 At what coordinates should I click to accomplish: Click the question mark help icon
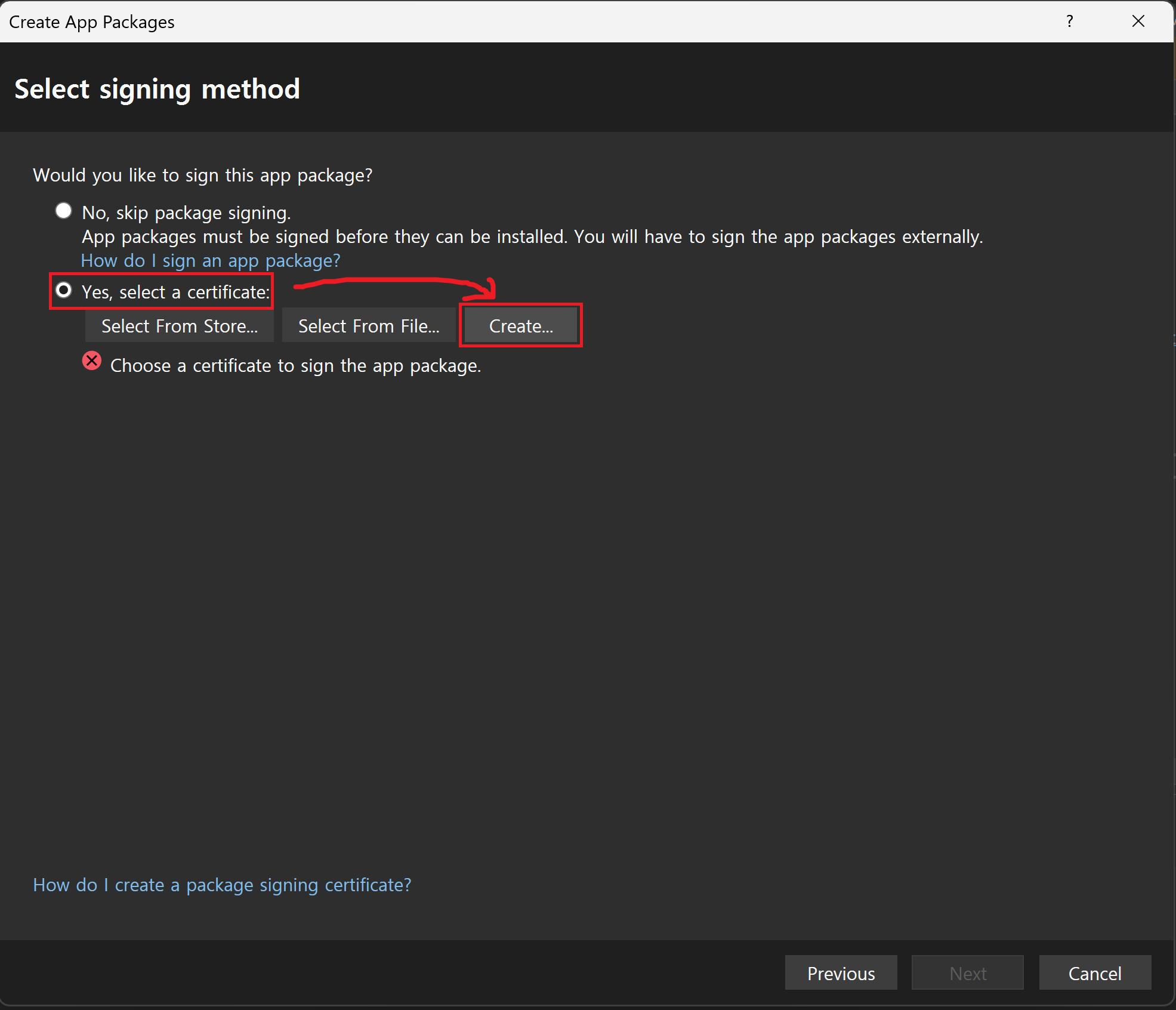click(x=1070, y=21)
